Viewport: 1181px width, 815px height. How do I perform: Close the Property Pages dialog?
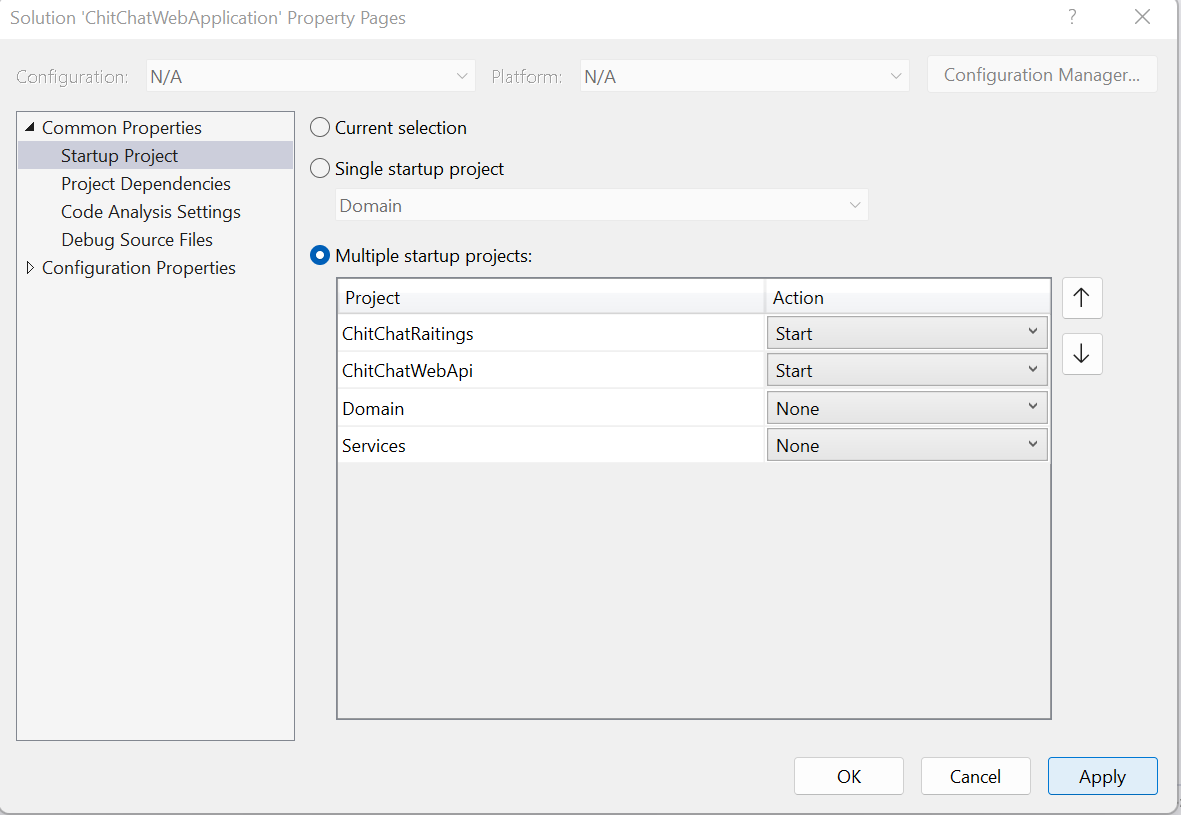point(1142,17)
